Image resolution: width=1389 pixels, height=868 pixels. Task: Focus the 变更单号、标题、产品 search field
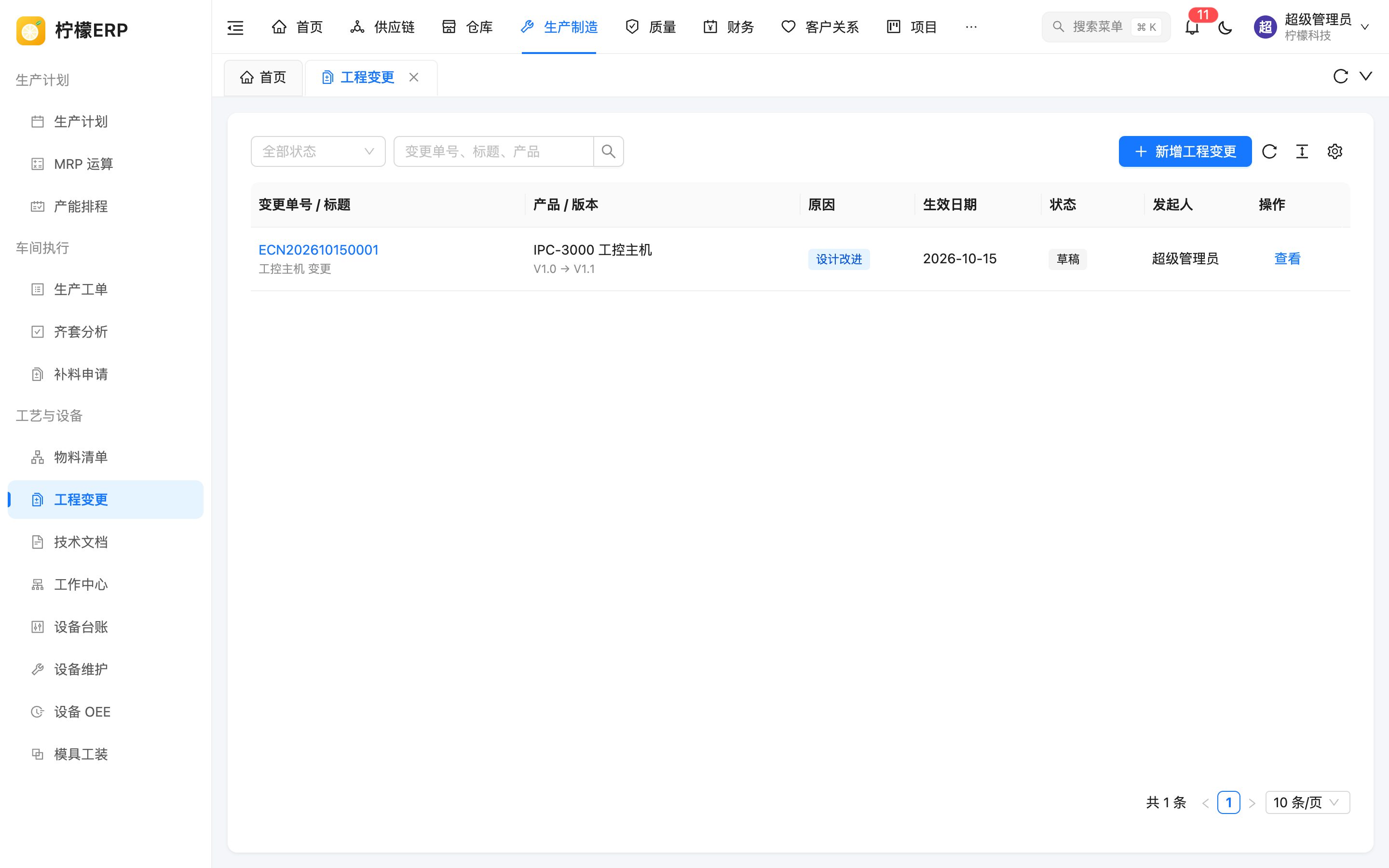click(x=493, y=151)
